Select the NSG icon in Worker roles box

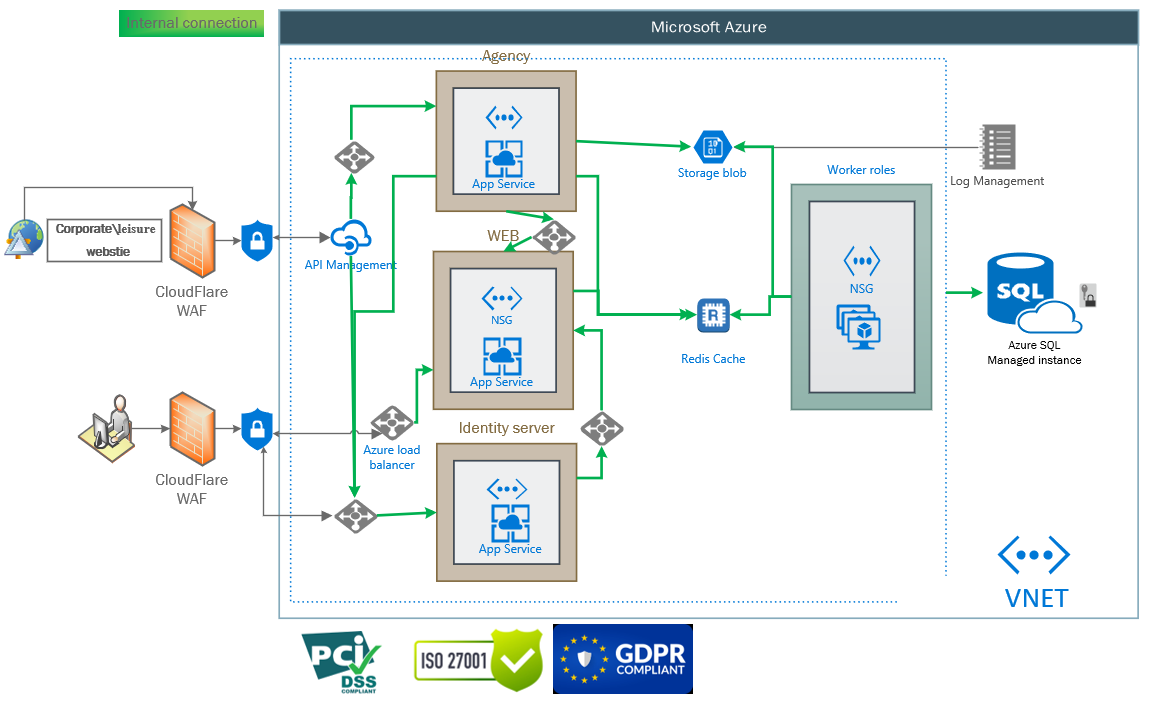(x=862, y=261)
